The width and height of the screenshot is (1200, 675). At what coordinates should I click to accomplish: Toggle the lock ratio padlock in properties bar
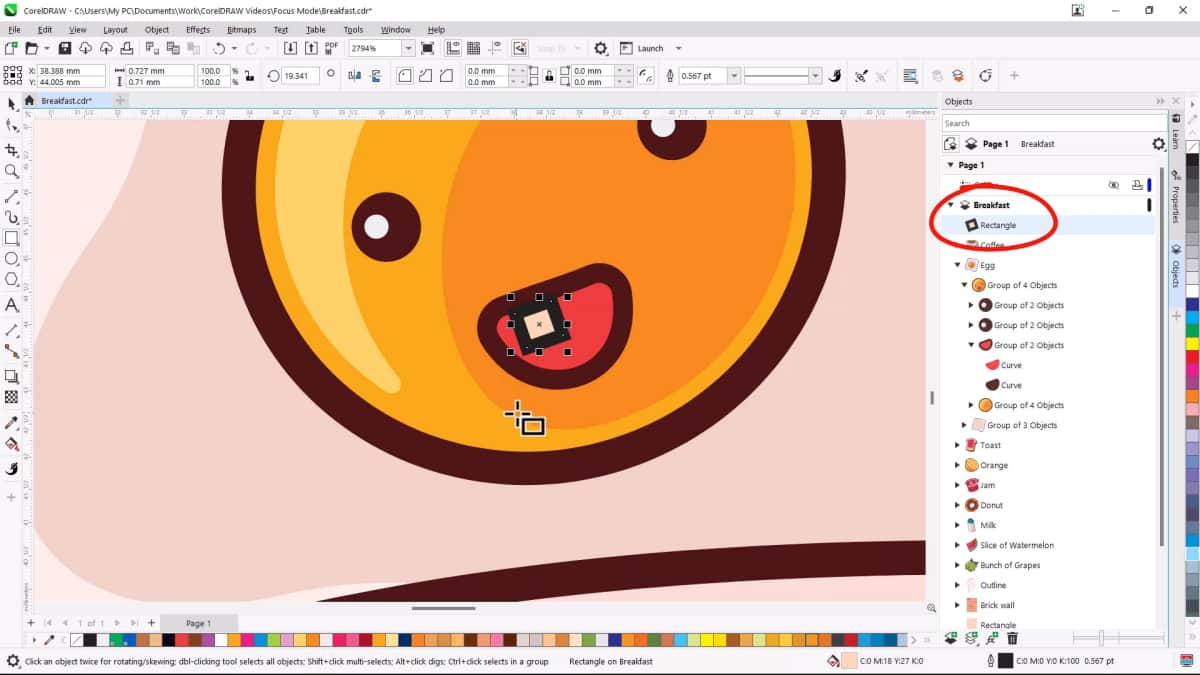pos(549,75)
